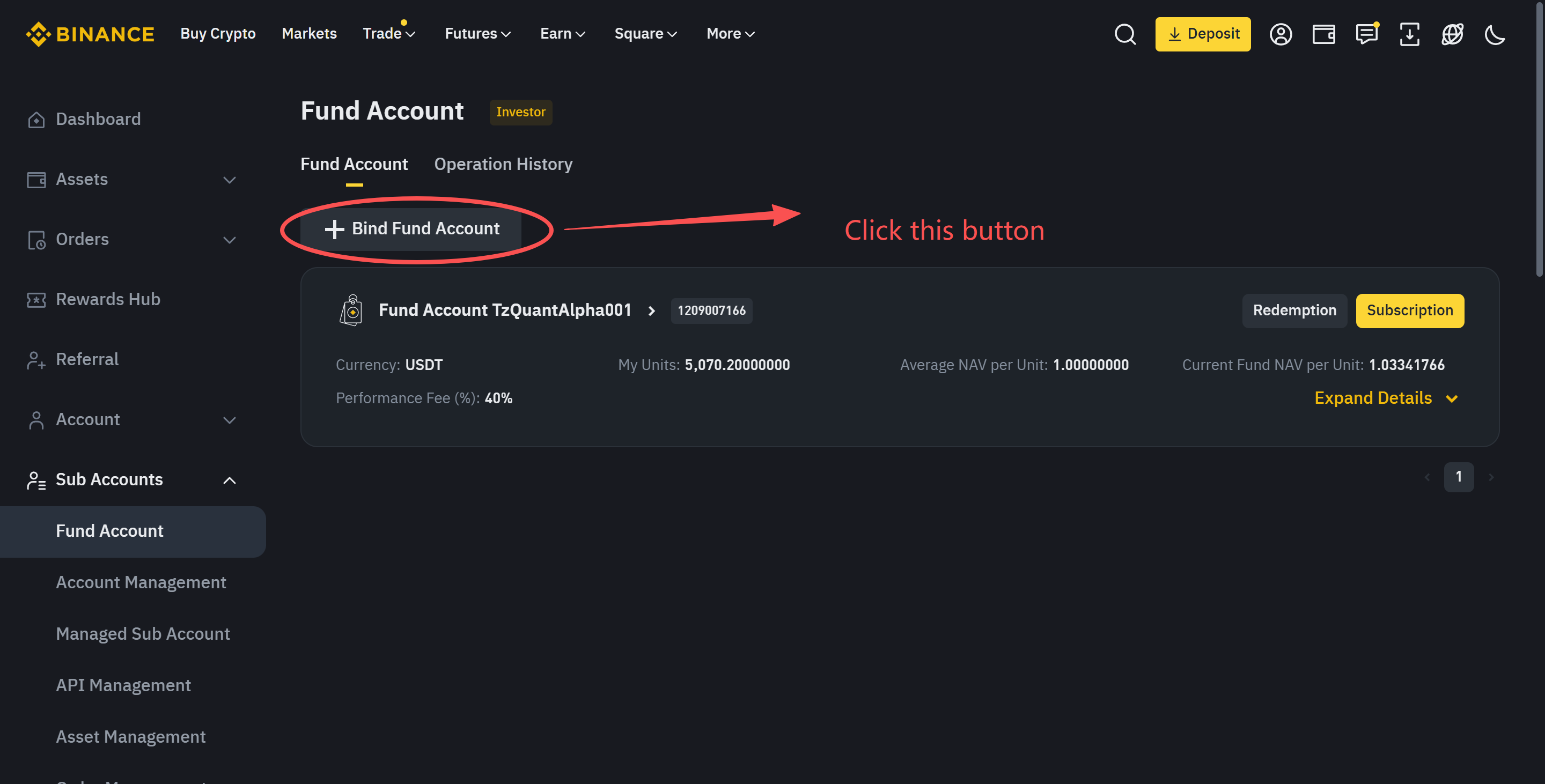
Task: Toggle dark mode moon icon
Action: coord(1495,34)
